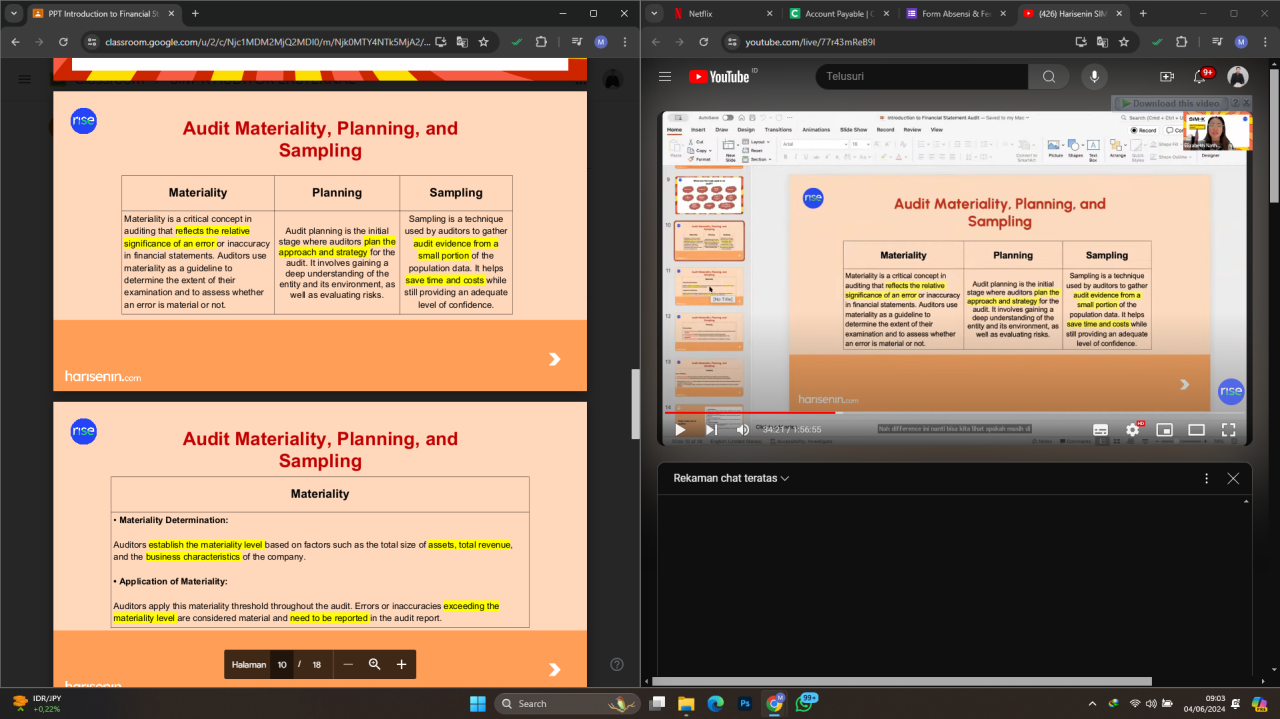1280x719 pixels.
Task: Reset zoom with the magnifier icon
Action: [x=375, y=664]
